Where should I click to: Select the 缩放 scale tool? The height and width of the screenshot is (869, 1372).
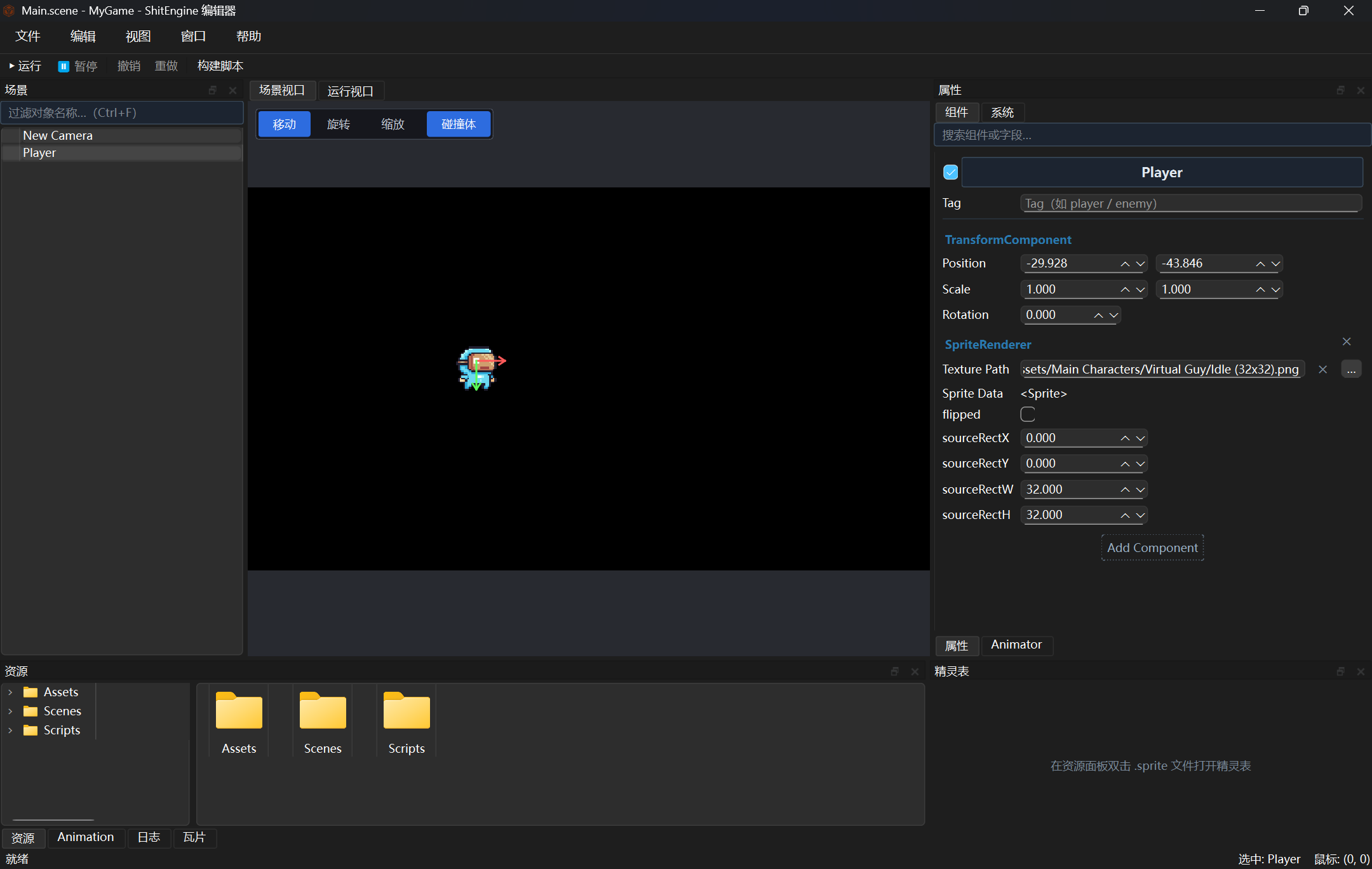click(x=393, y=124)
